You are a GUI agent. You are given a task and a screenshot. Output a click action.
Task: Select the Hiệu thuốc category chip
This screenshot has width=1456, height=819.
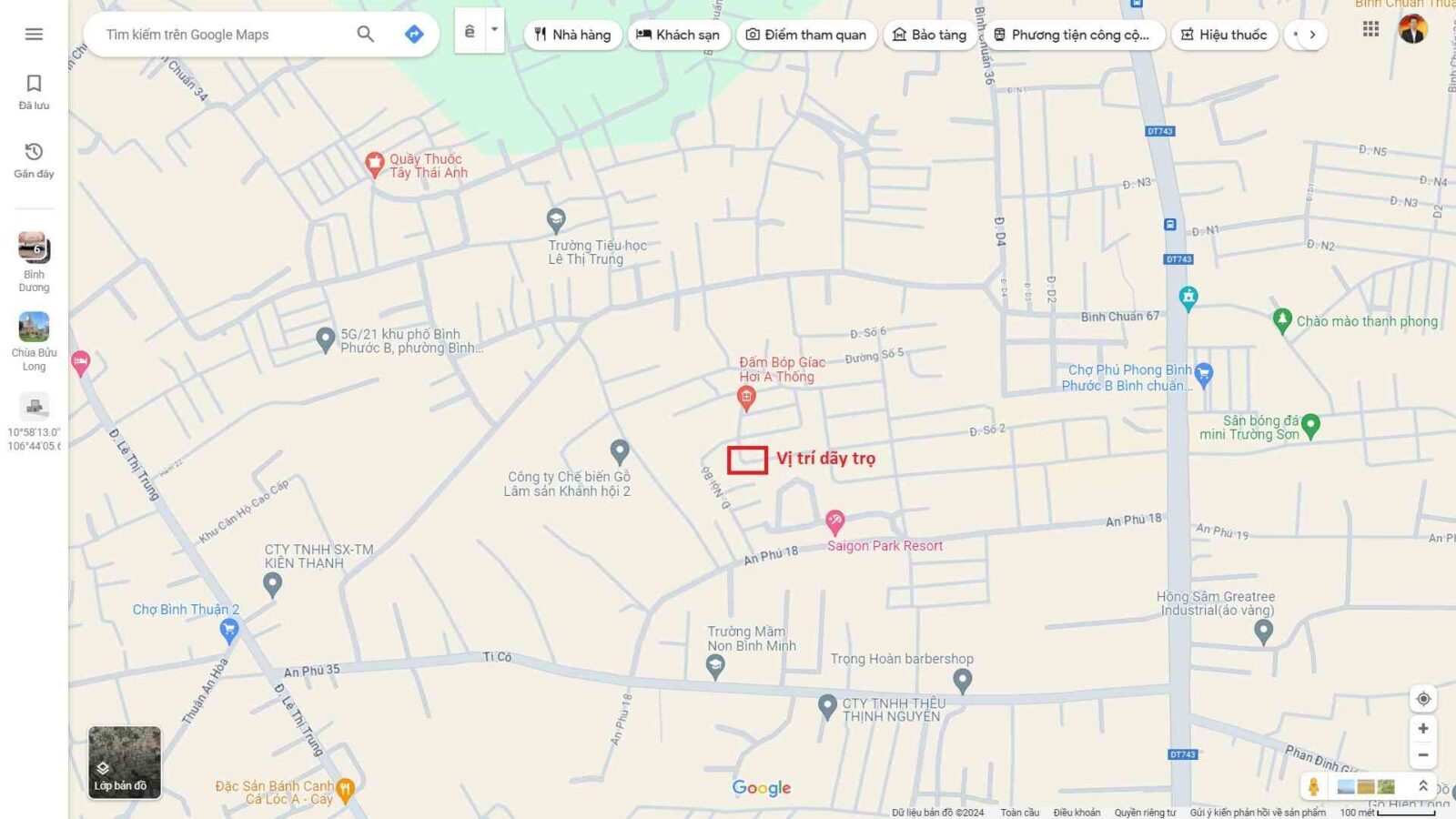pos(1224,35)
